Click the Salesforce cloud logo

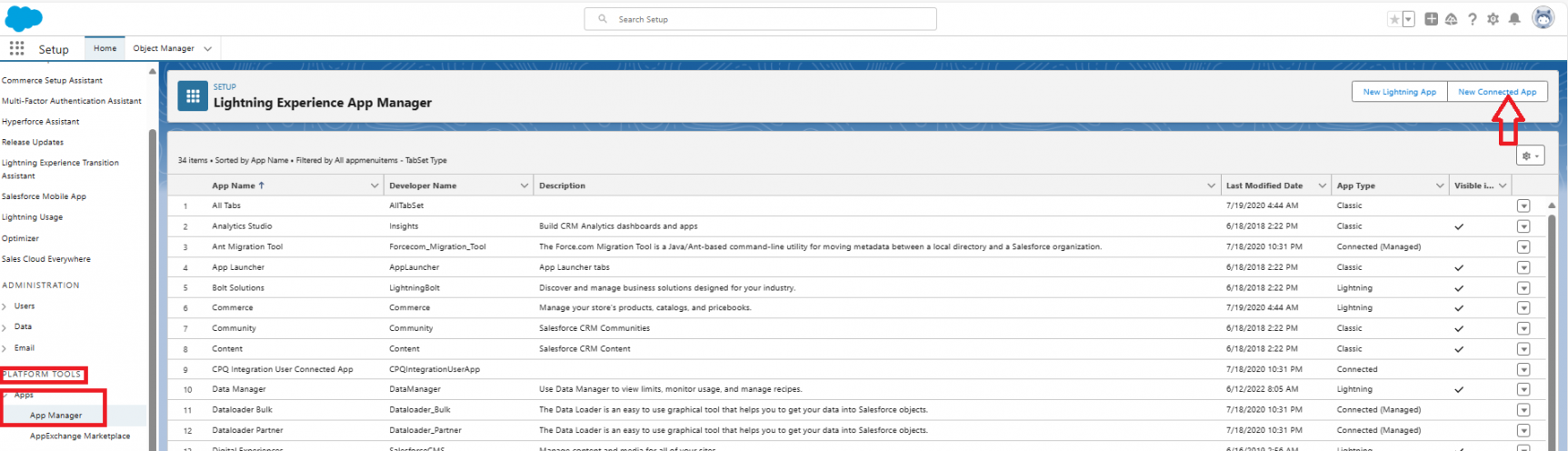click(x=24, y=18)
